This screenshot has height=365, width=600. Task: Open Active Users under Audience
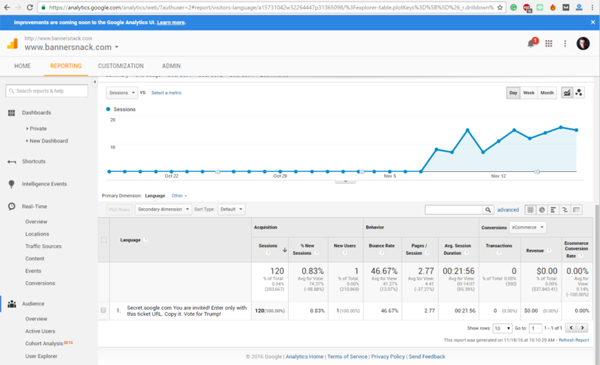pyautogui.click(x=40, y=331)
